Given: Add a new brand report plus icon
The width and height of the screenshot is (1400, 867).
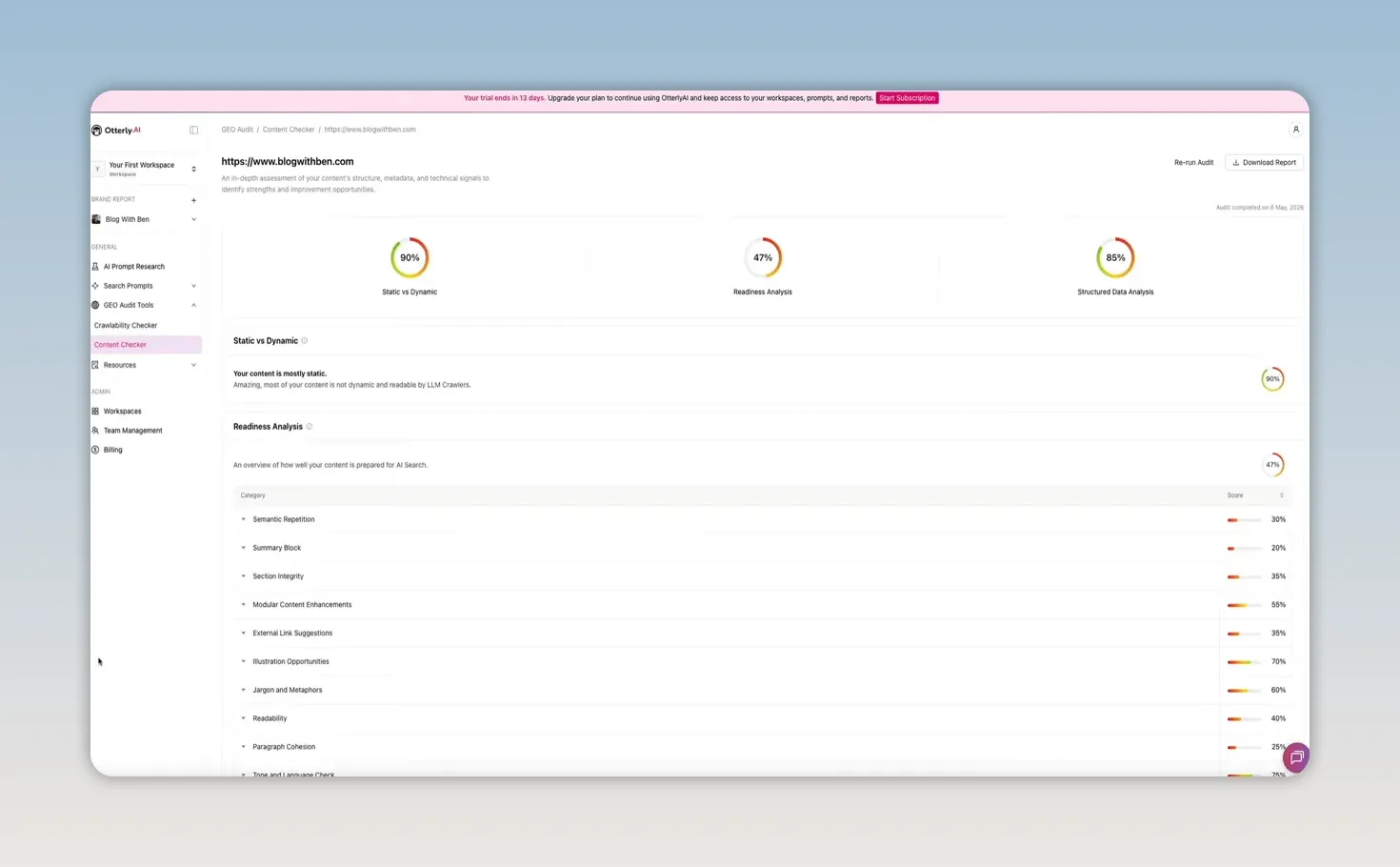Looking at the screenshot, I should tap(193, 200).
